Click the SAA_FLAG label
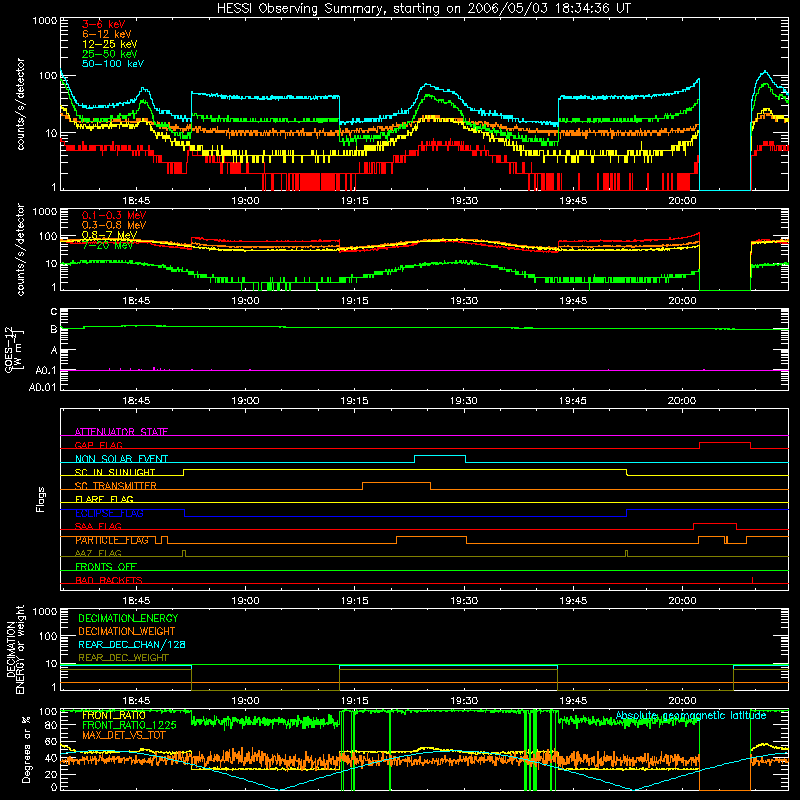Screen dimensions: 800x800 coord(98,526)
